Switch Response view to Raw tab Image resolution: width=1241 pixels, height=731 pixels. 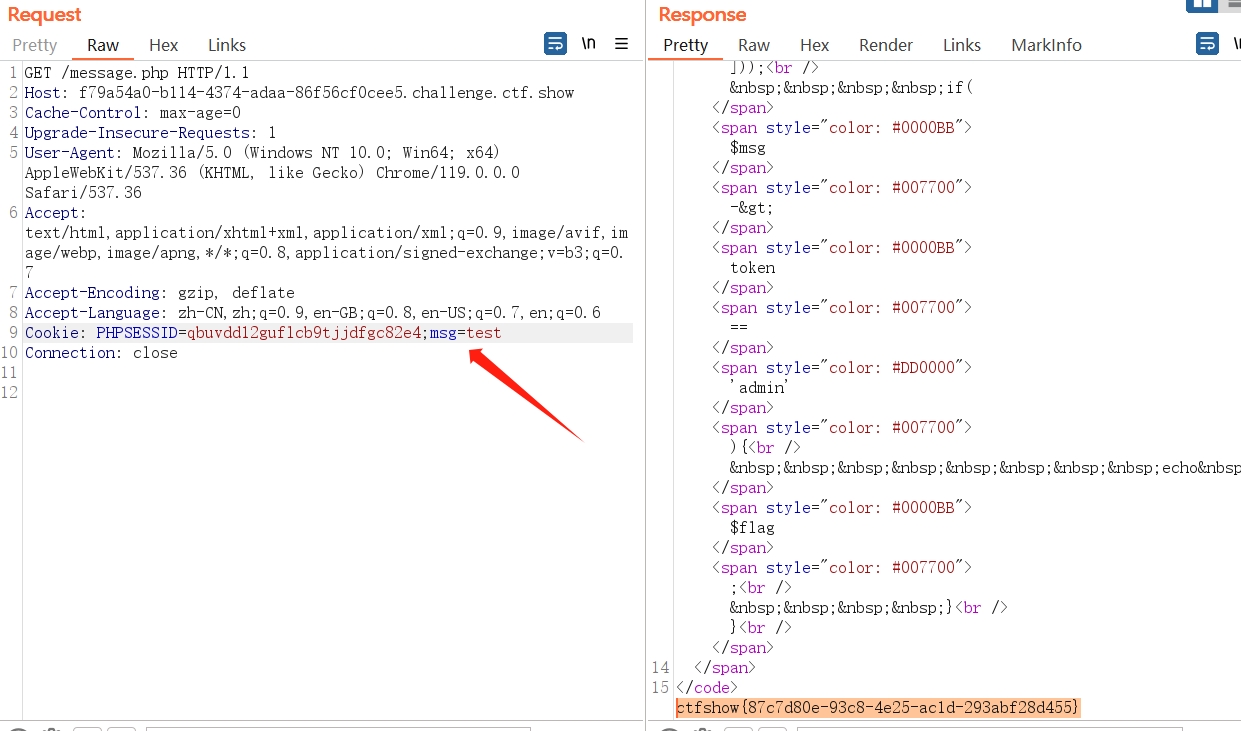coord(754,45)
